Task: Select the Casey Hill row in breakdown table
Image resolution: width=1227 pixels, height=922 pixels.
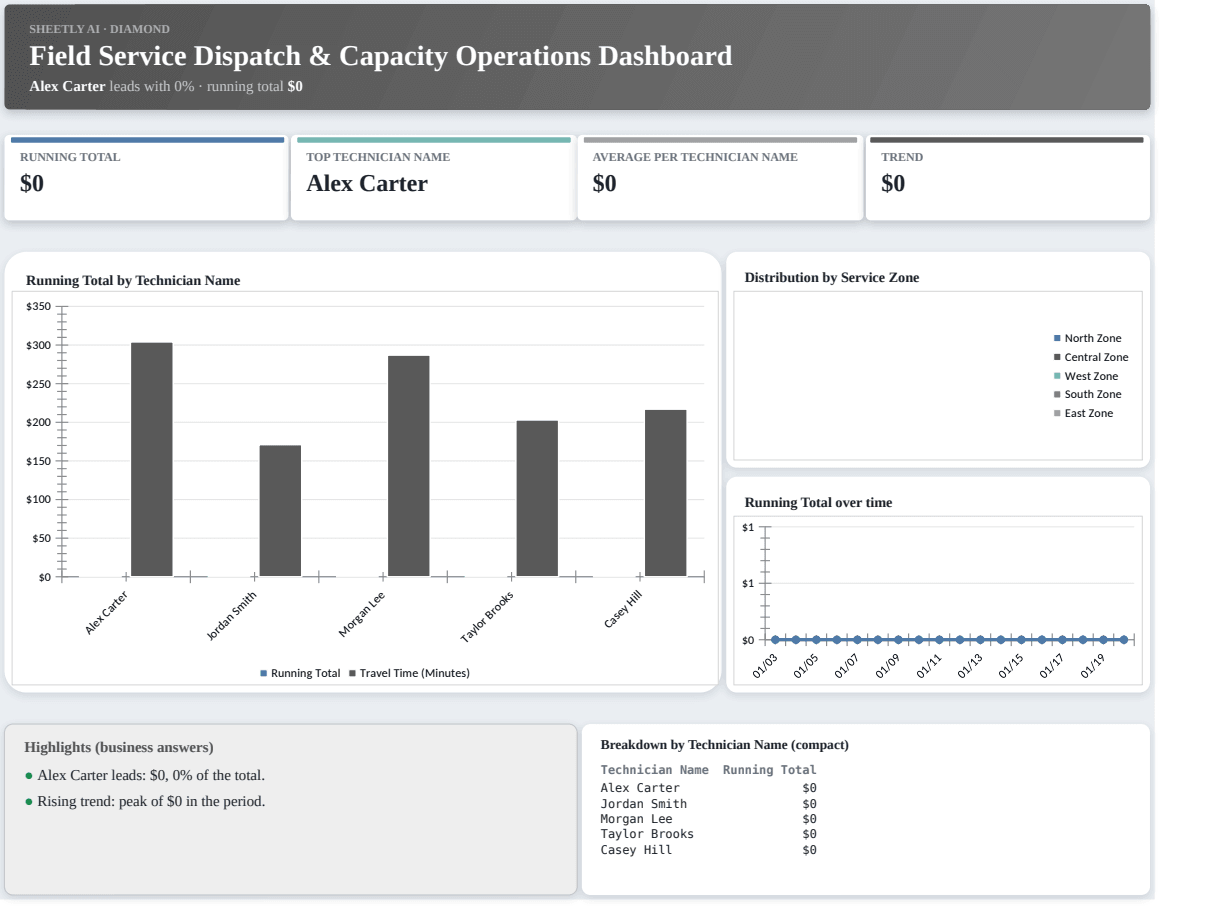Action: pyautogui.click(x=708, y=850)
